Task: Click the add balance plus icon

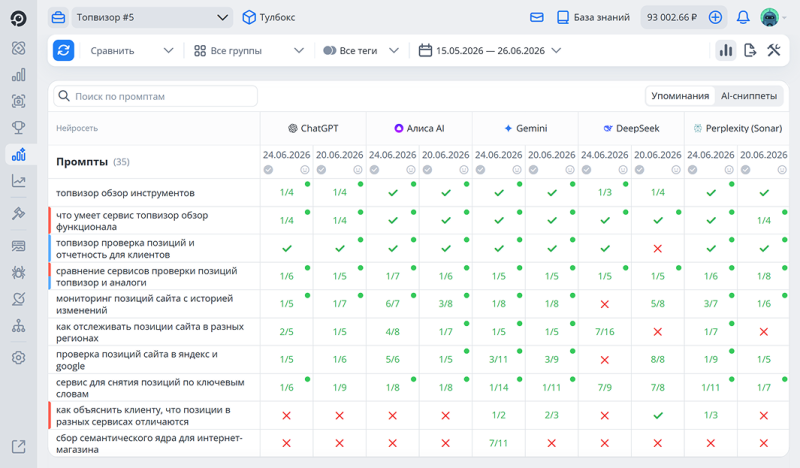Action: [715, 17]
